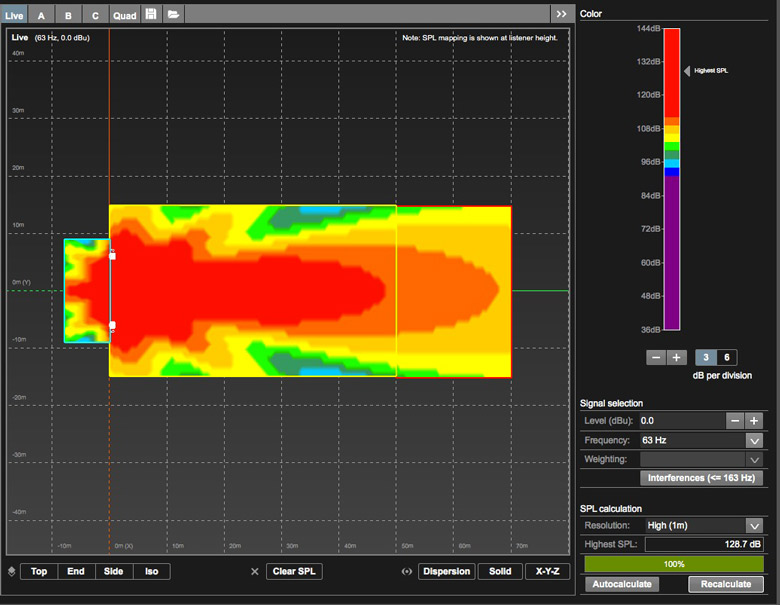Click the small cyan-bordered SPL area
Screen dimensions: 780x605
(x=87, y=291)
